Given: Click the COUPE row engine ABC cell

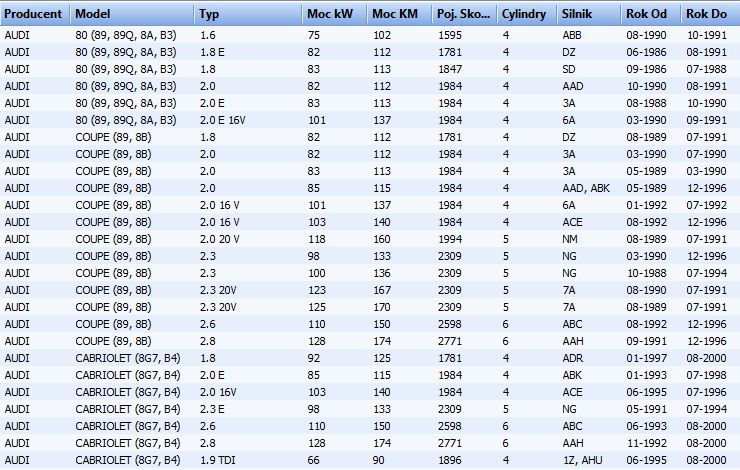Looking at the screenshot, I should click(572, 324).
